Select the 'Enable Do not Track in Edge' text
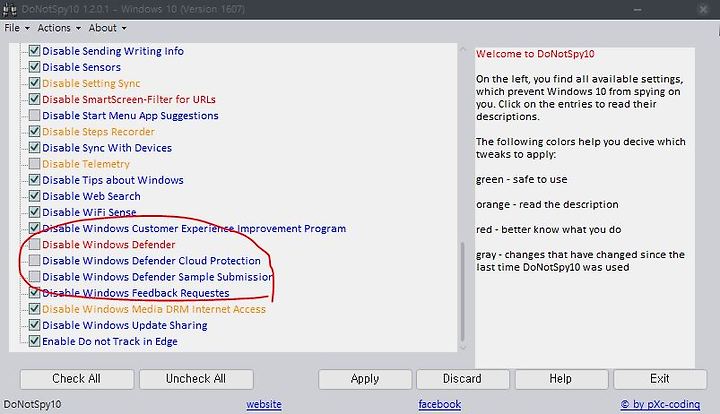Screen dimensions: 720x414 click(110, 341)
